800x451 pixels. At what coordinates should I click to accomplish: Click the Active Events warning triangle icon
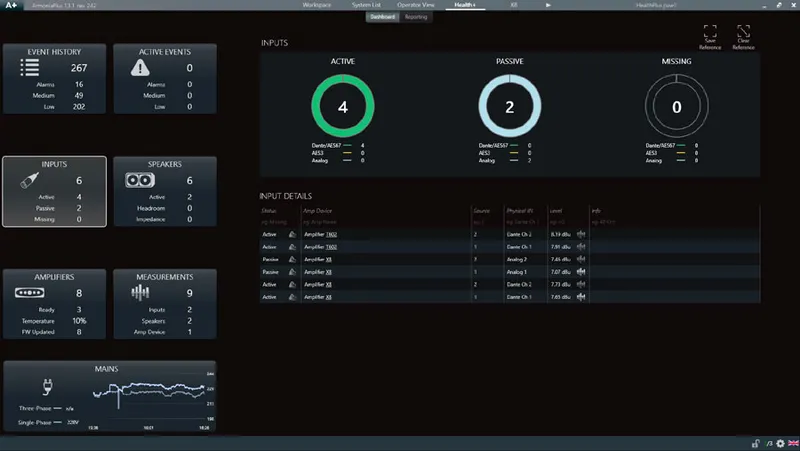140,67
